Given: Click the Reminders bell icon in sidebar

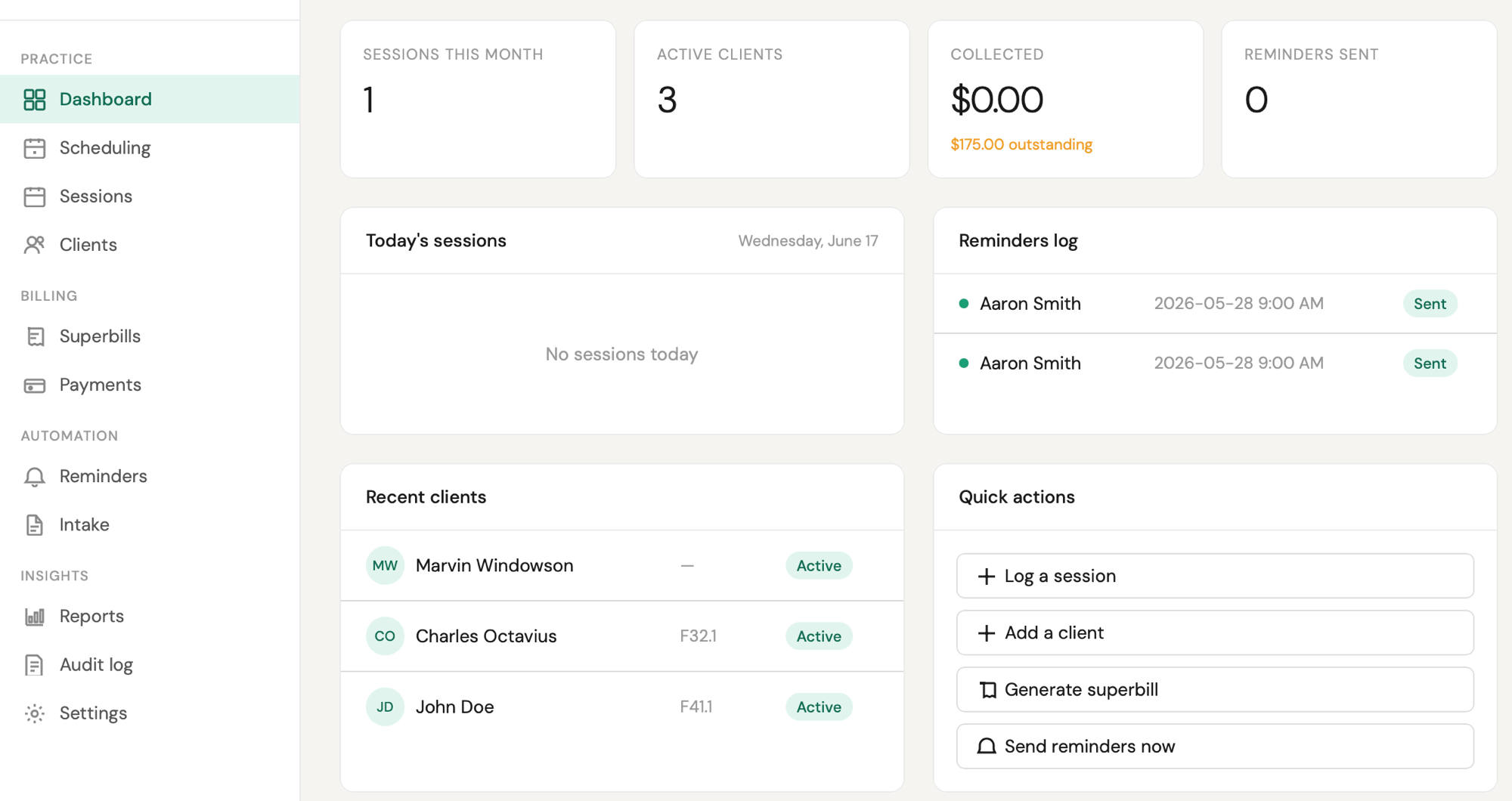Looking at the screenshot, I should pyautogui.click(x=35, y=477).
